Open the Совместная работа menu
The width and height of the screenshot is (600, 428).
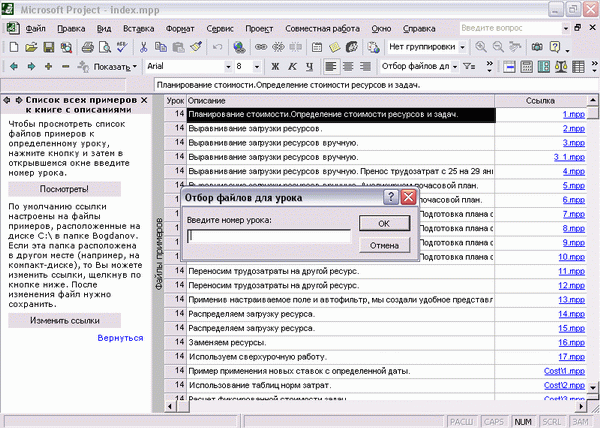click(322, 29)
